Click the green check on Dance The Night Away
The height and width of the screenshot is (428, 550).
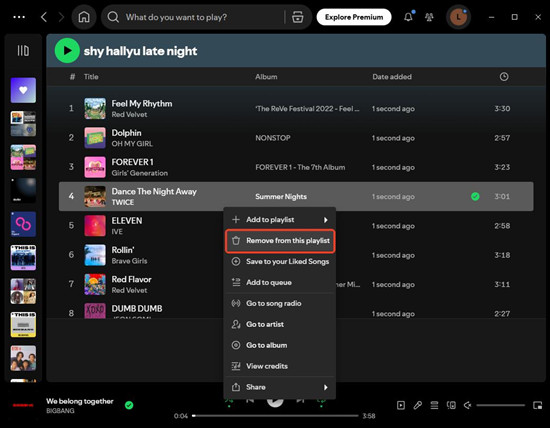click(475, 196)
